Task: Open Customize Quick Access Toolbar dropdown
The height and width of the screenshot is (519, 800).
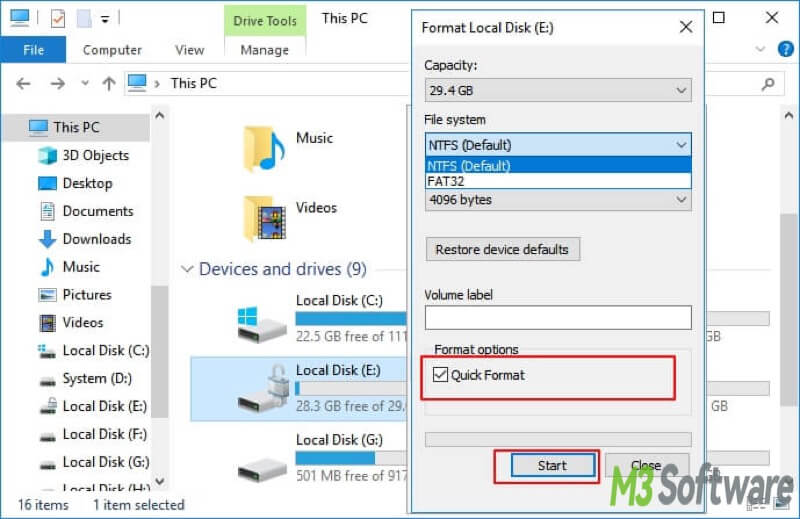Action: (105, 19)
